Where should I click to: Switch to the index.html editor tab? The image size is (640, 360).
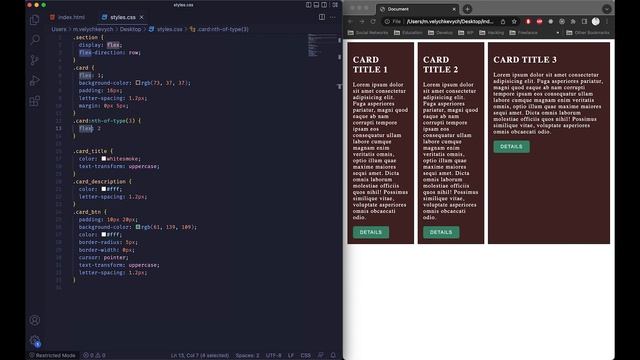pos(68,17)
